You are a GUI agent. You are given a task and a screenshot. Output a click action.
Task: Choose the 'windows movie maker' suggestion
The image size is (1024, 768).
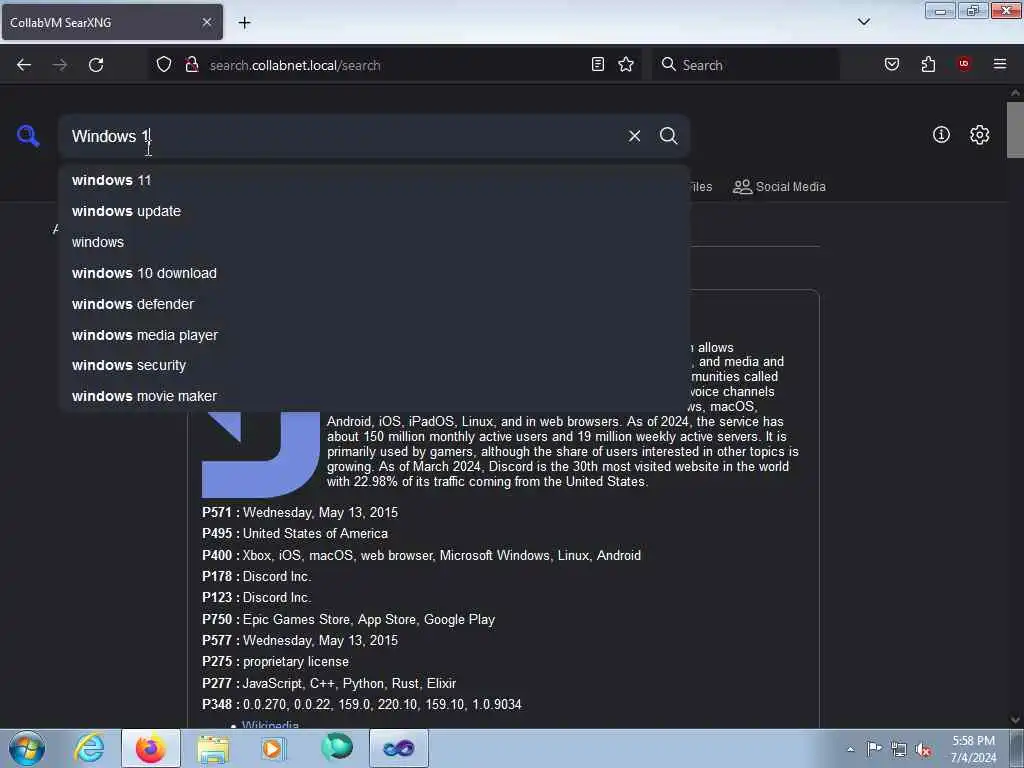(374, 396)
